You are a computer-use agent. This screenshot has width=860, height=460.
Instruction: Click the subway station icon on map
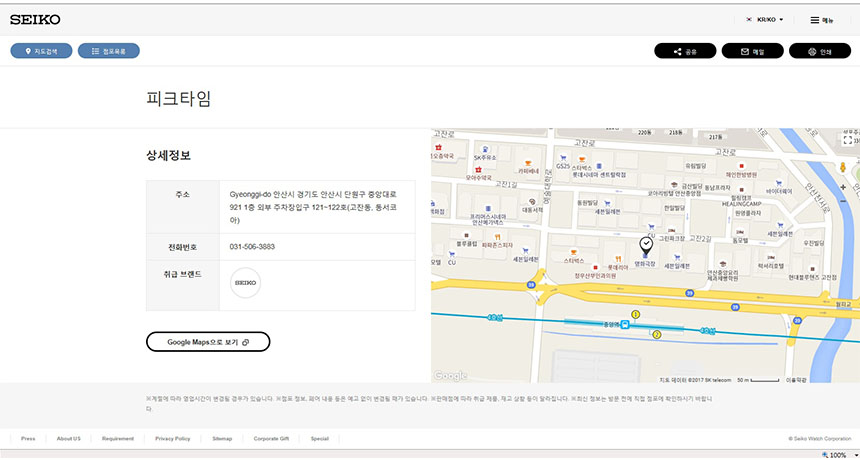[x=624, y=324]
